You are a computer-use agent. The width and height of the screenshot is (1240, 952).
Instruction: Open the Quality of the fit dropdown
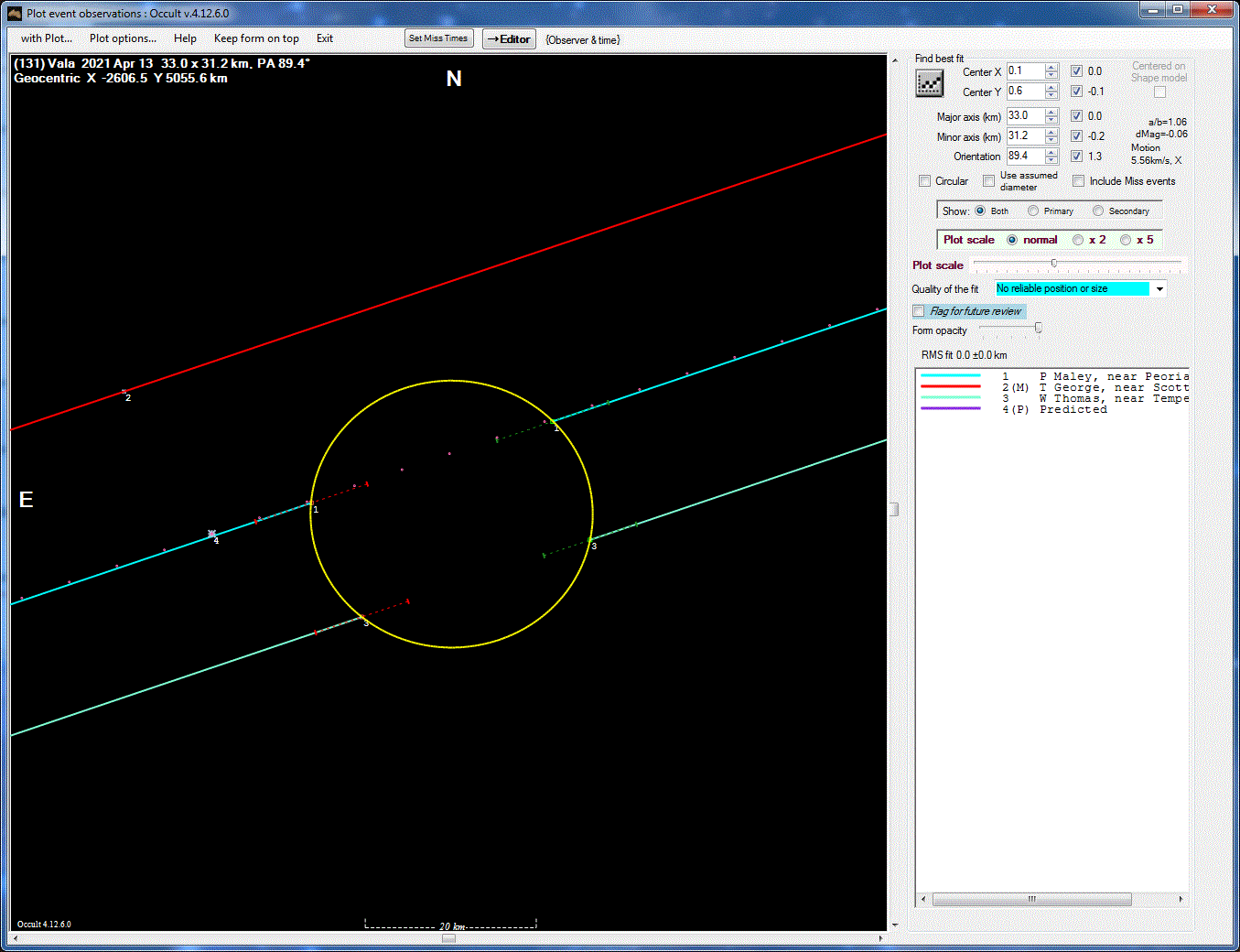click(x=1159, y=289)
